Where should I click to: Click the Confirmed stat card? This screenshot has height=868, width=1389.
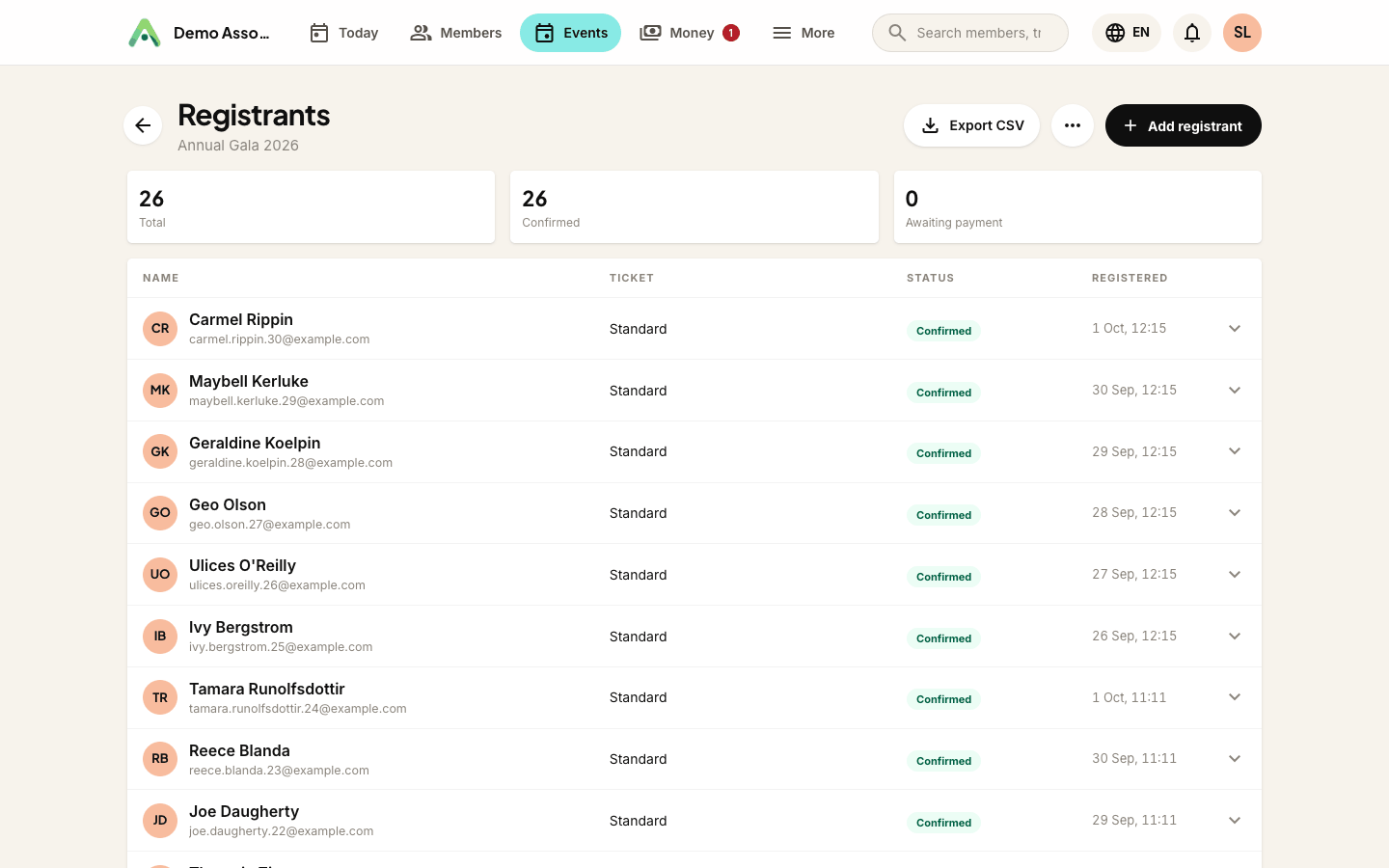pos(694,207)
